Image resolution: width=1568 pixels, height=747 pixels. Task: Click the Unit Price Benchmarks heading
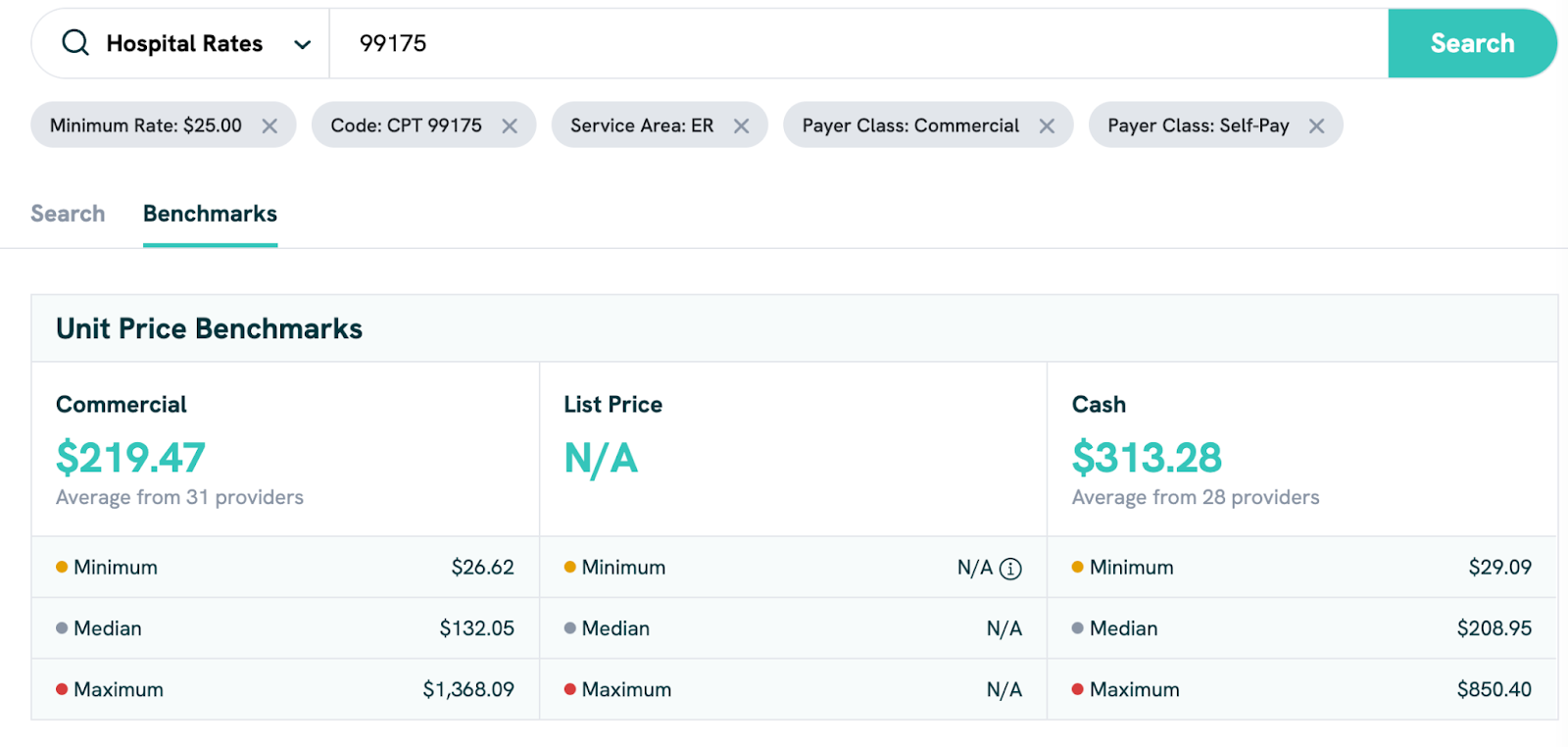(209, 328)
